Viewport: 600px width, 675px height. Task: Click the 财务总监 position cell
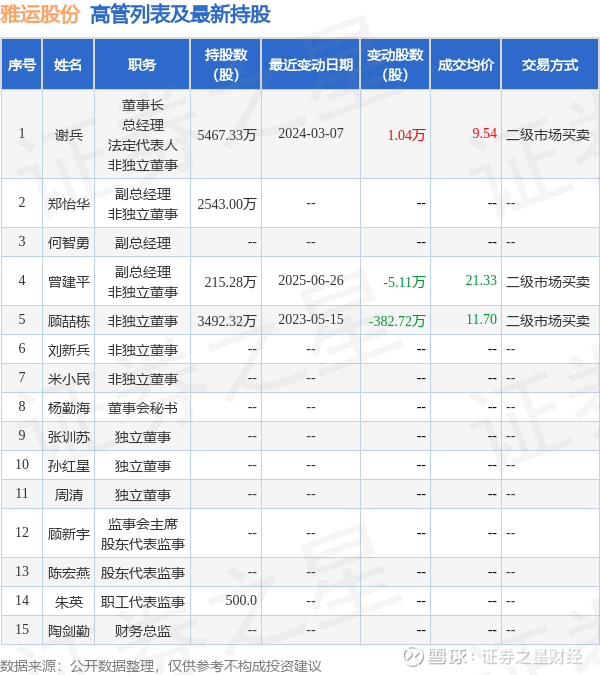coord(142,631)
